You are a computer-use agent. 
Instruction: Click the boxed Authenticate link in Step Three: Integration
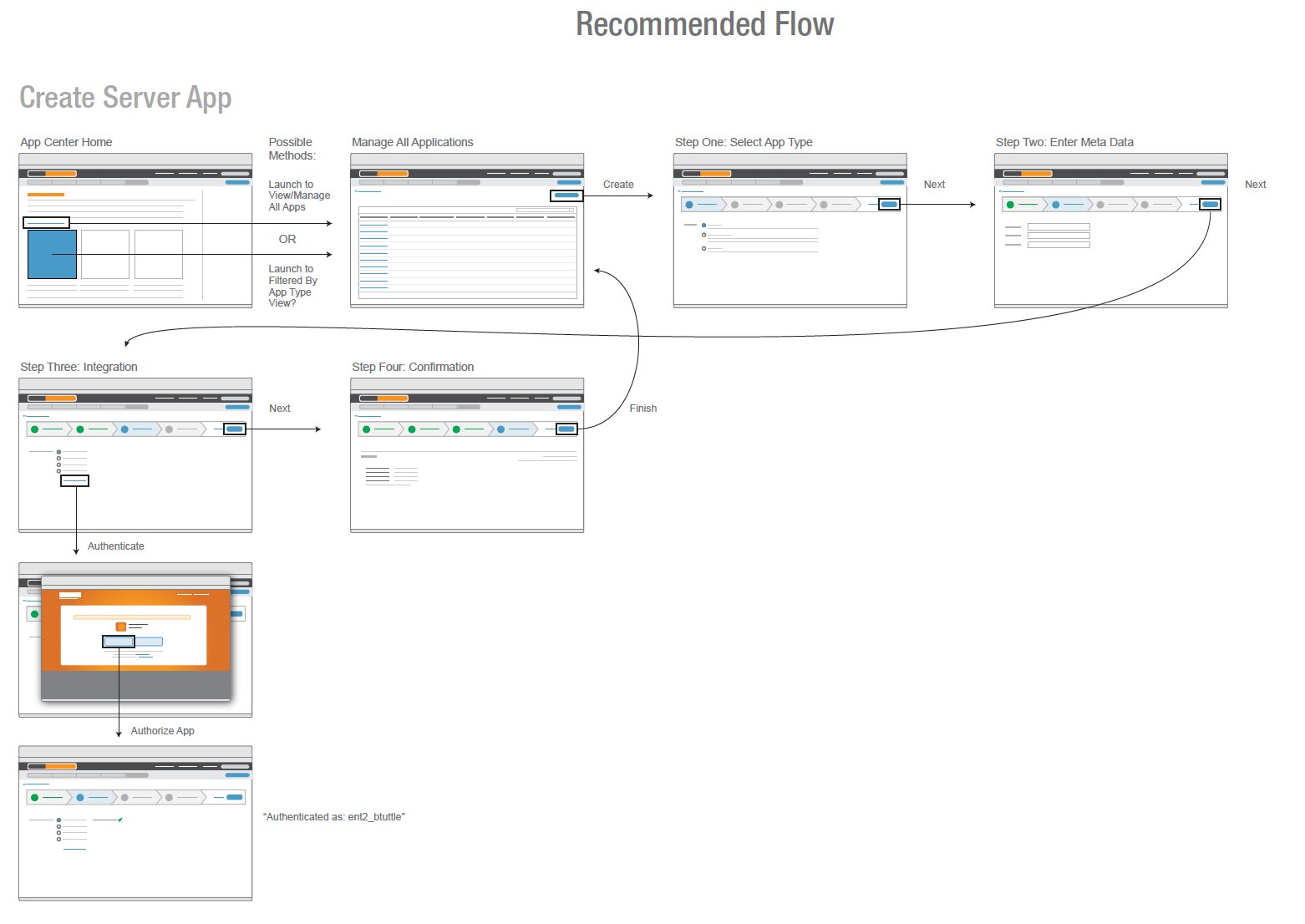(x=74, y=481)
